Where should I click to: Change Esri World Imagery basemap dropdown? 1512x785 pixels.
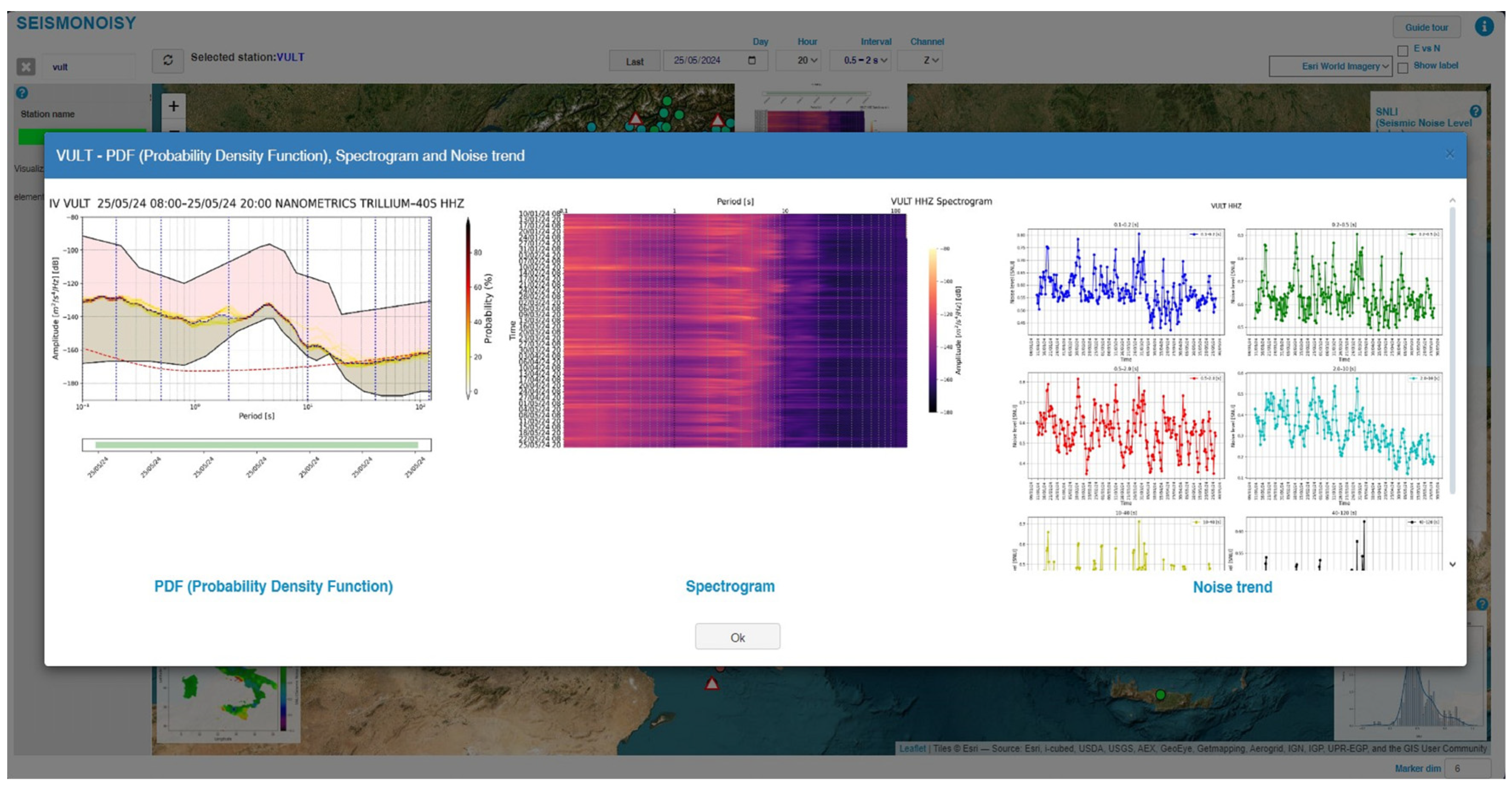click(x=1330, y=66)
